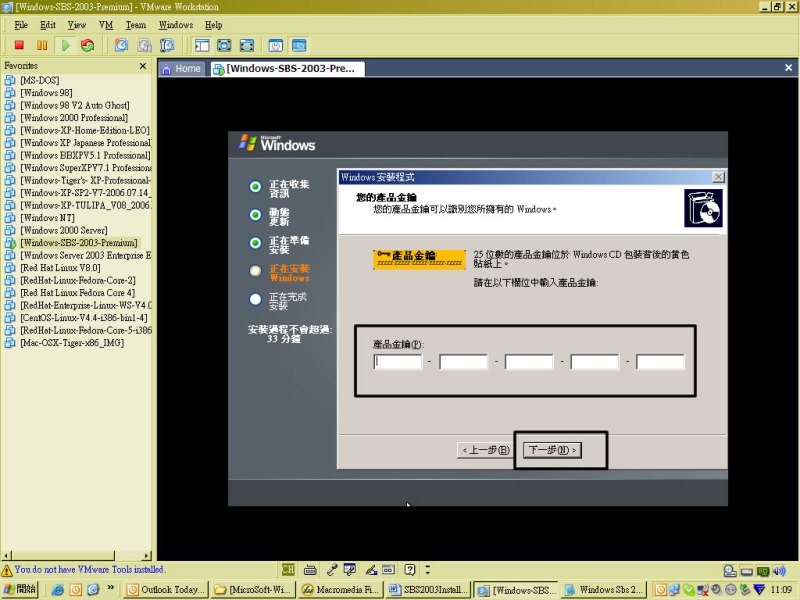Select [Windows BBXPV5.1 Professional] favorite
Image resolution: width=800 pixels, height=600 pixels.
coord(85,155)
